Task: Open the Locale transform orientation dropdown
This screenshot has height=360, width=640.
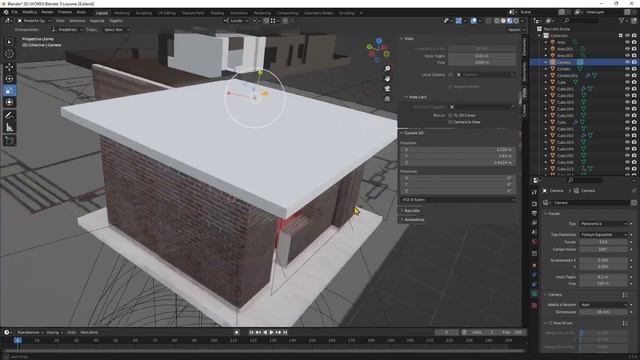Action: 236,20
